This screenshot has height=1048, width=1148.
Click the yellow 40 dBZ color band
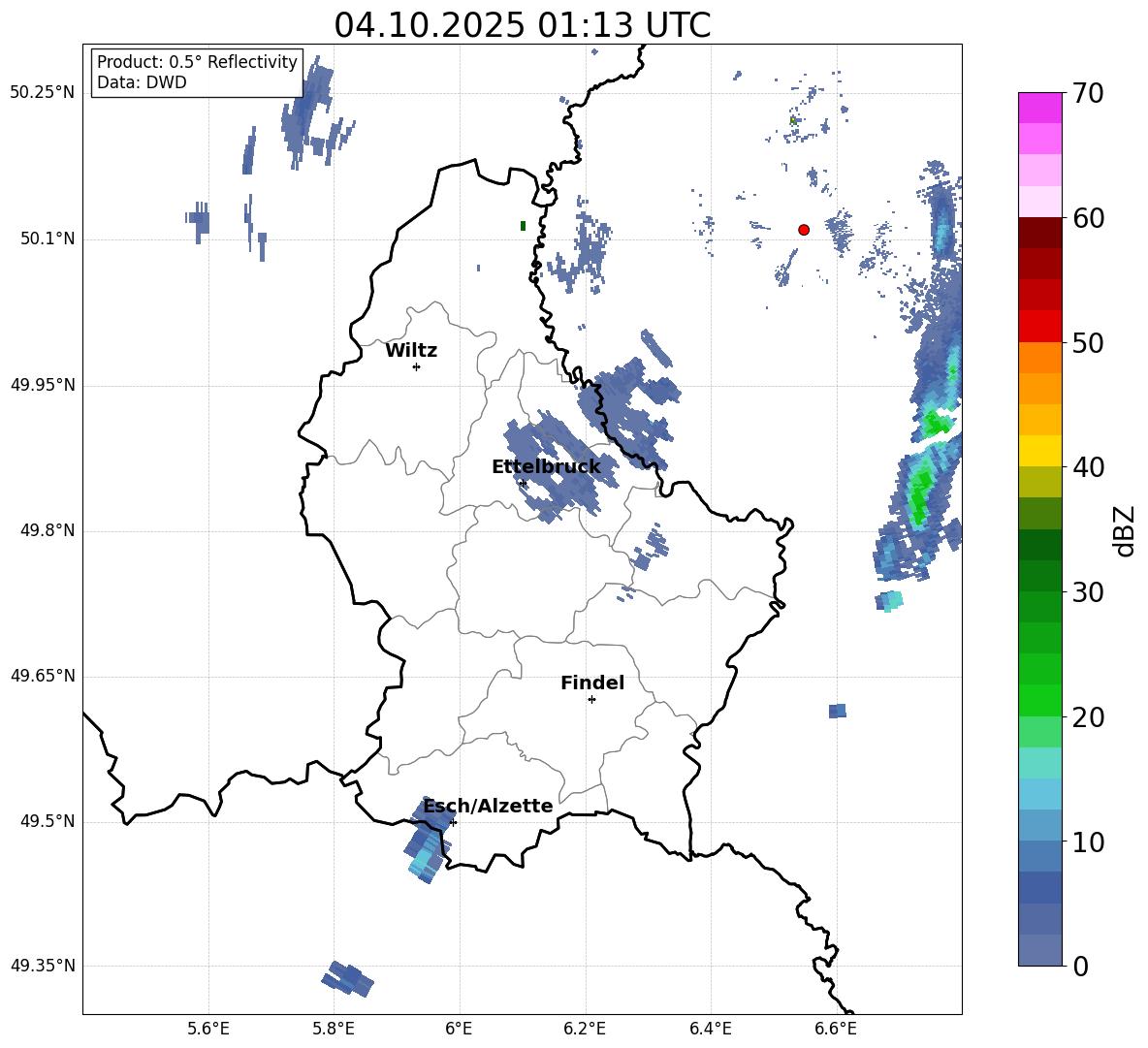1039,451
